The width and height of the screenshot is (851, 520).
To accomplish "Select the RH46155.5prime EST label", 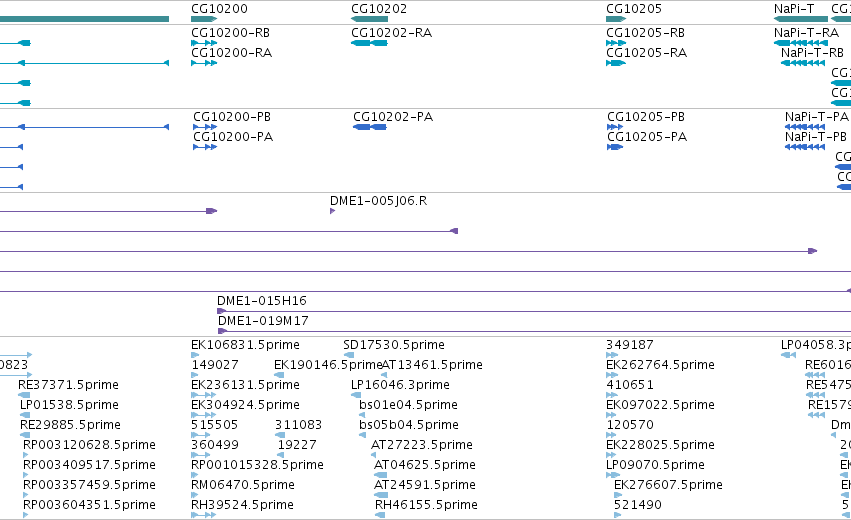I will 426,505.
